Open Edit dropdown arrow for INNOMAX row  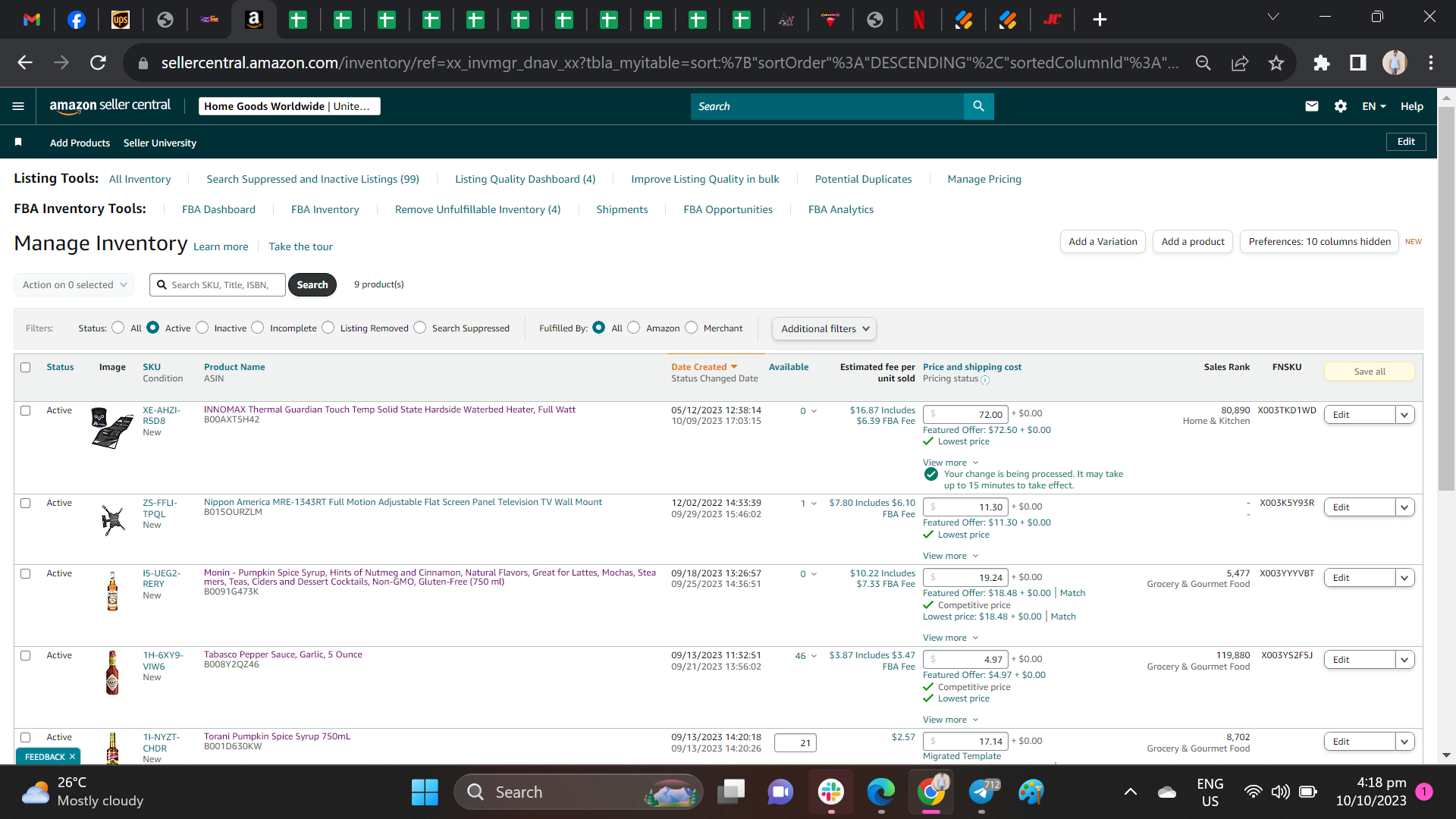(1404, 415)
